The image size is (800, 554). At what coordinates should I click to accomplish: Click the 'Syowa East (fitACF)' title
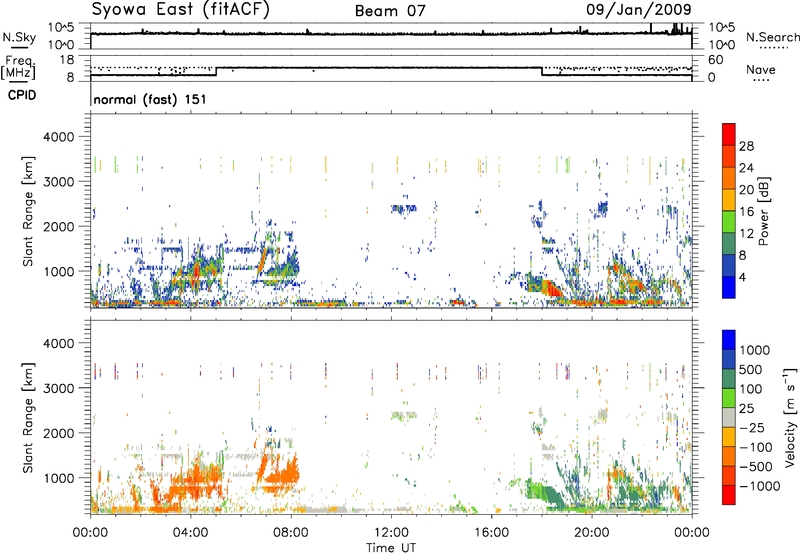pos(180,9)
